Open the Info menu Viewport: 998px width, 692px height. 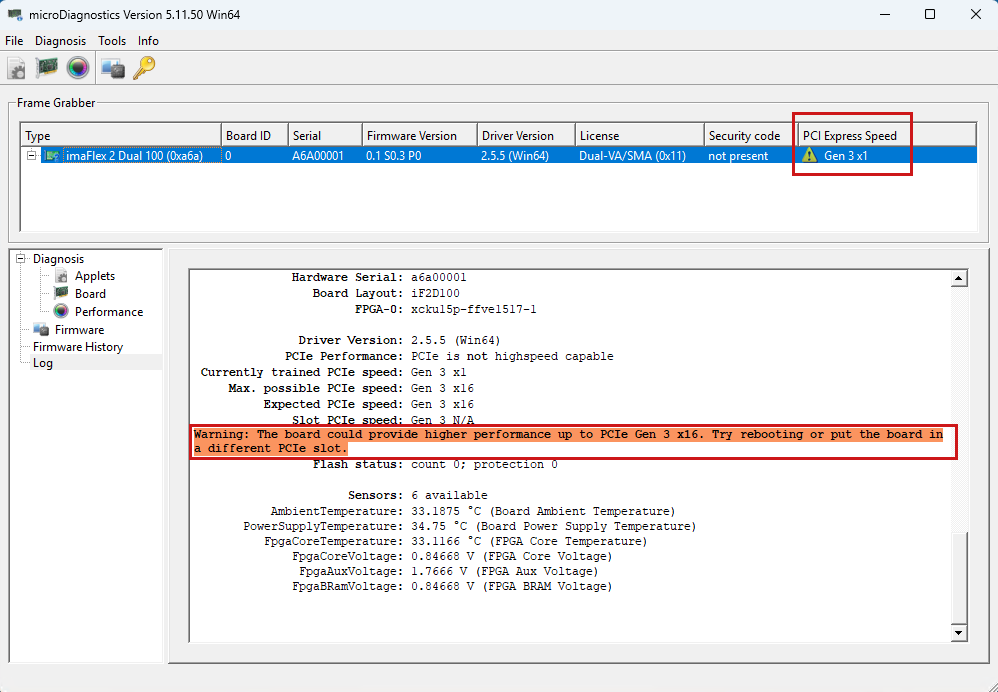(x=148, y=41)
